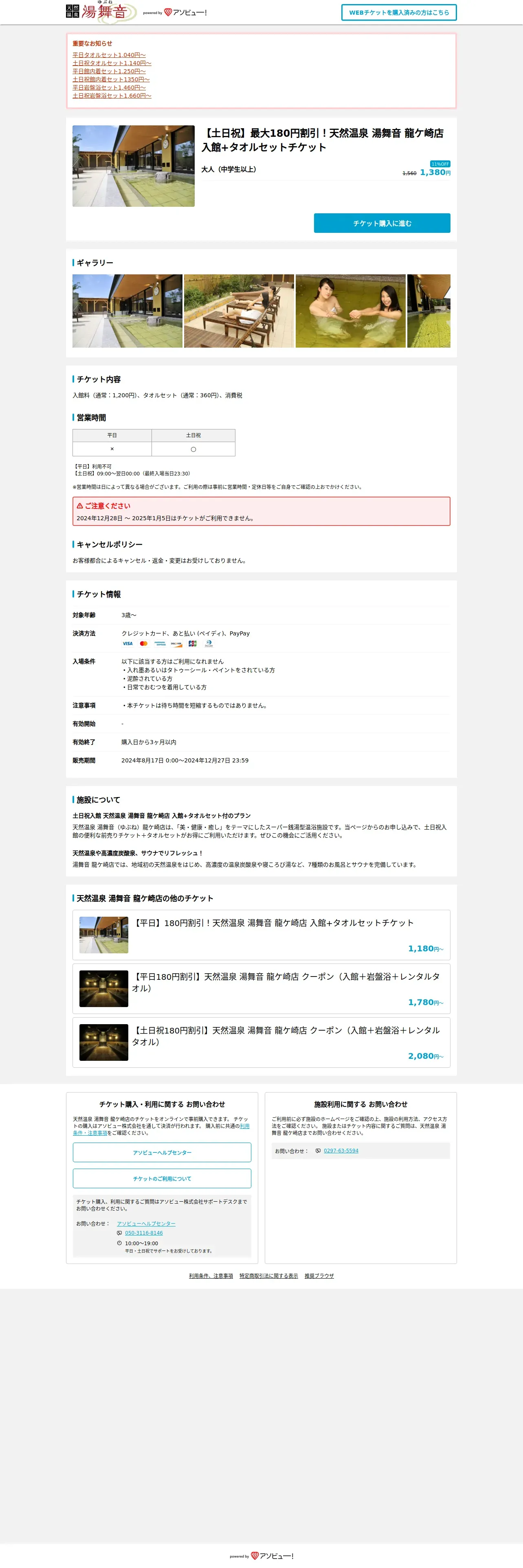This screenshot has height=1568, width=523.
Task: Open the 【土日祝180円割引】 岩盤浴 coupon card
Action: tap(261, 1043)
